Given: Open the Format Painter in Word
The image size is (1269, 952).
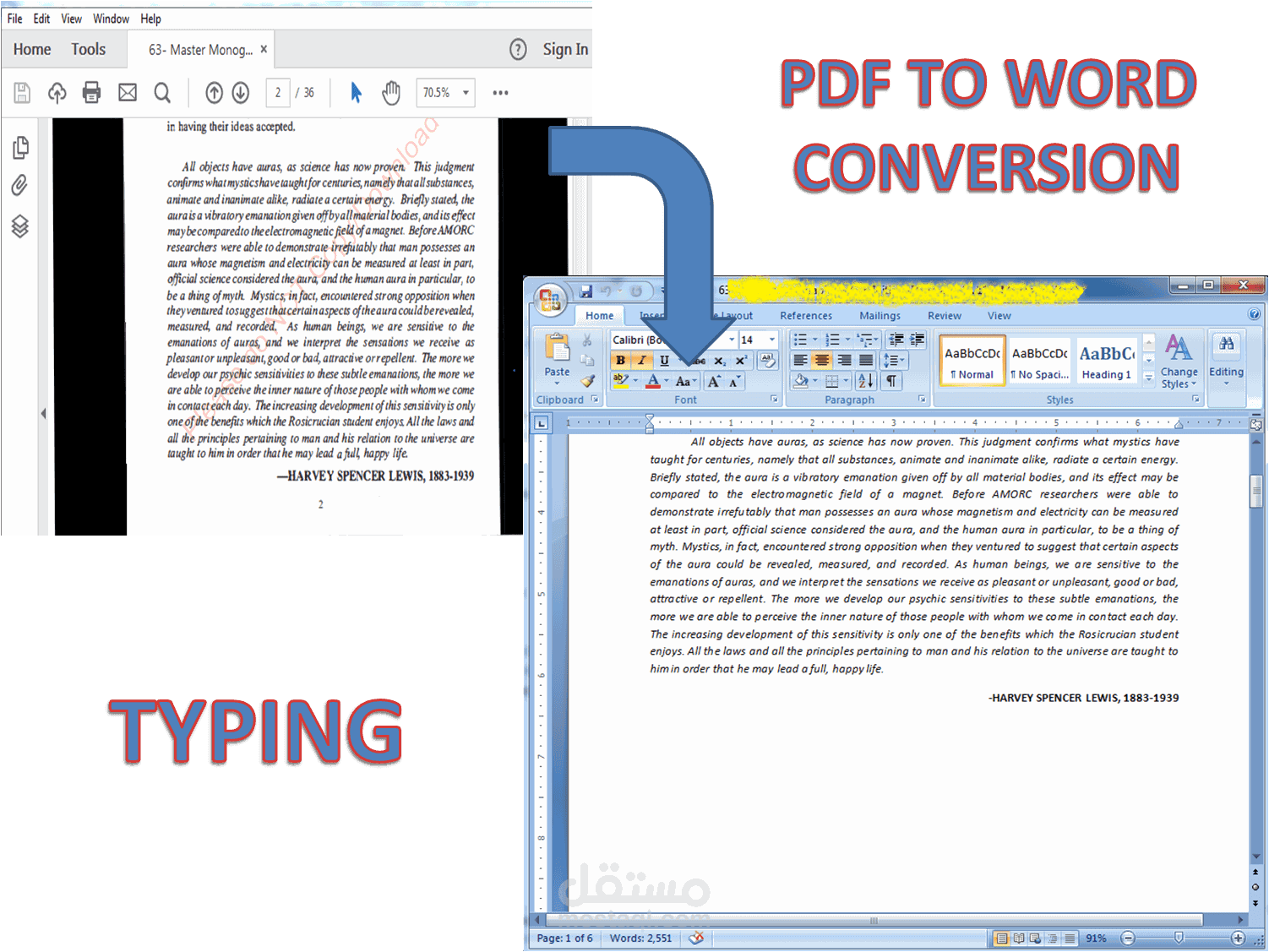Looking at the screenshot, I should tap(589, 382).
